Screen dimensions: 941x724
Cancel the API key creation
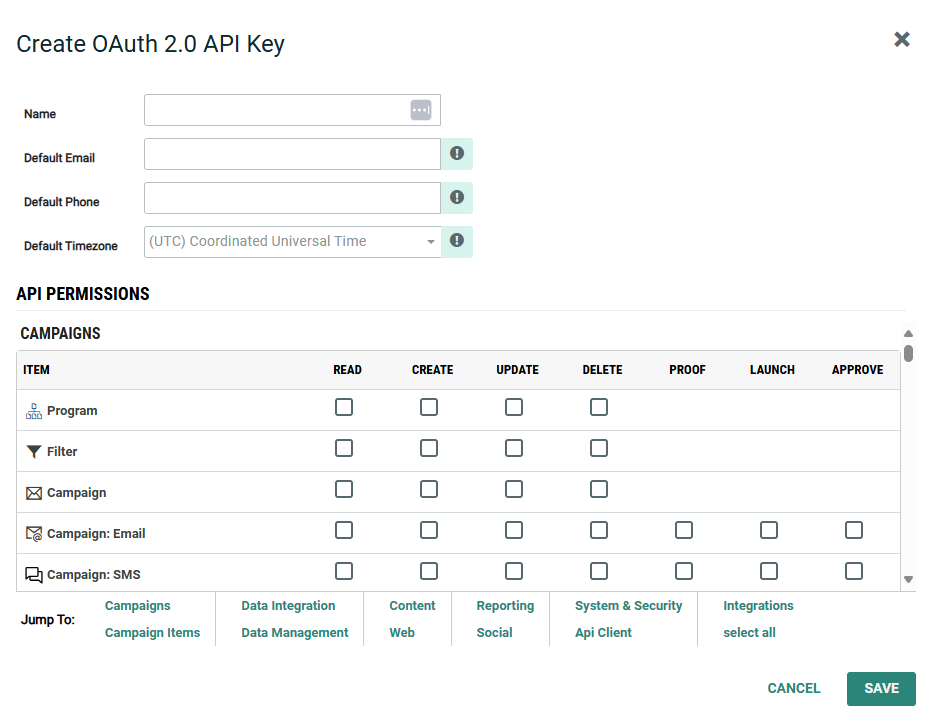click(x=793, y=688)
